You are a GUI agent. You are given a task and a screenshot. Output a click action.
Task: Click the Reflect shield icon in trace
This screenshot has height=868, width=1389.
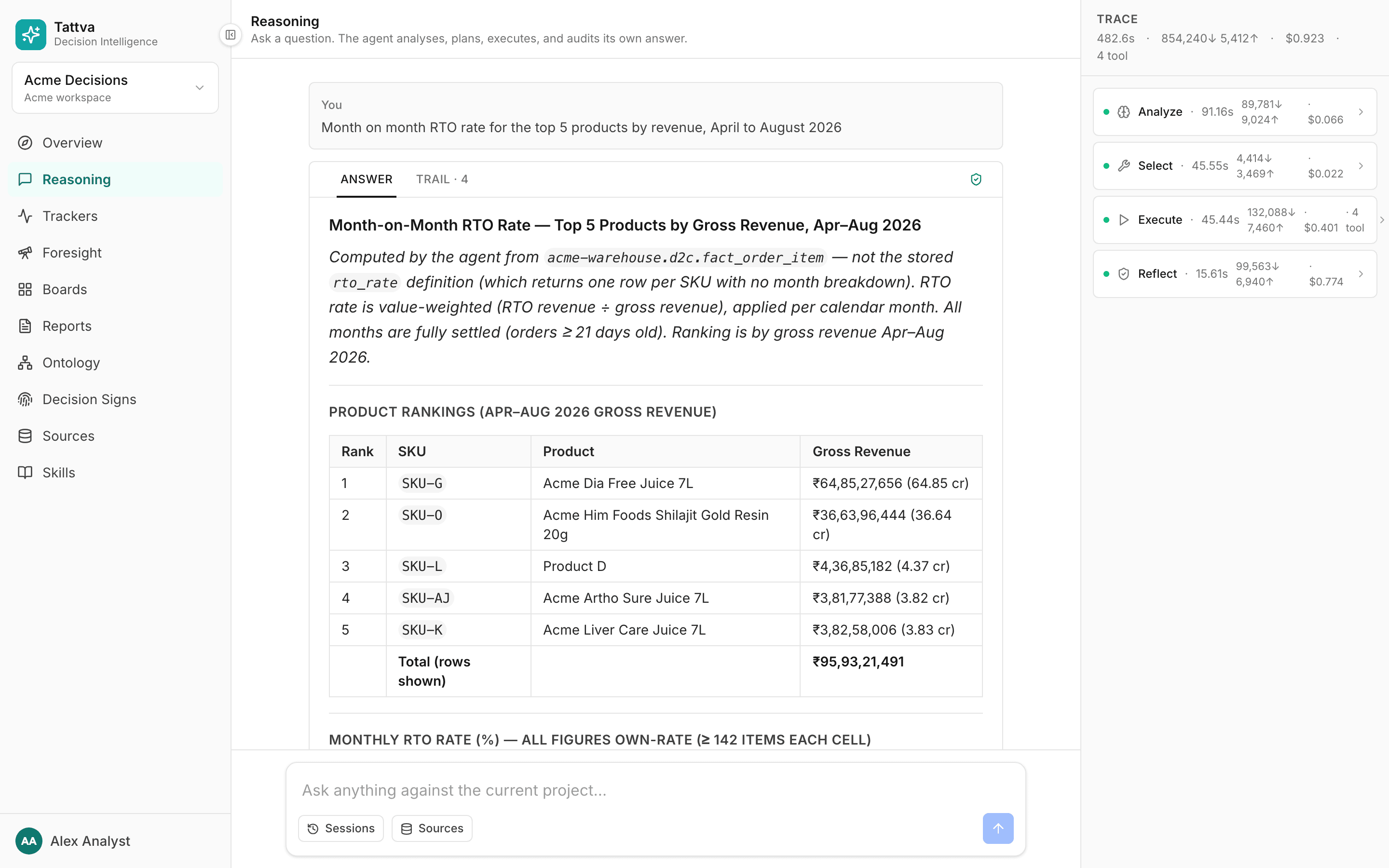point(1124,274)
